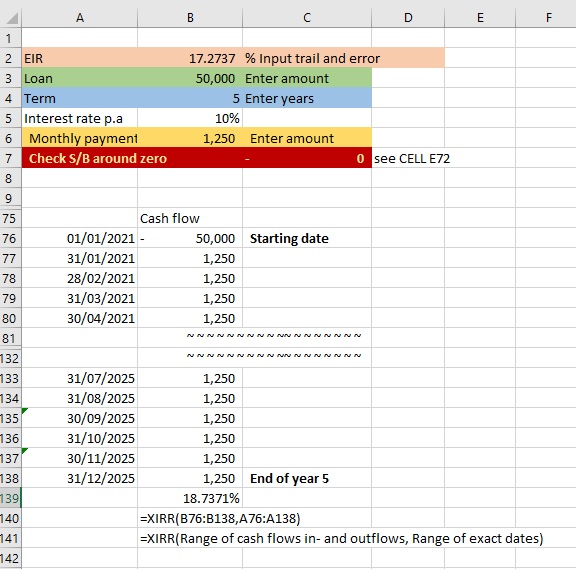This screenshot has width=576, height=569.
Task: Click the EIR label cell
Action: tap(80, 58)
